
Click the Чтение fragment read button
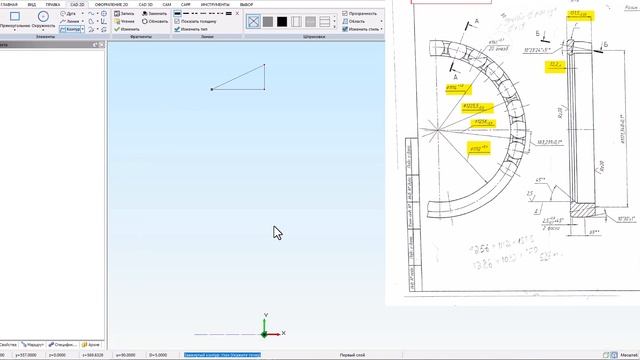[124, 21]
